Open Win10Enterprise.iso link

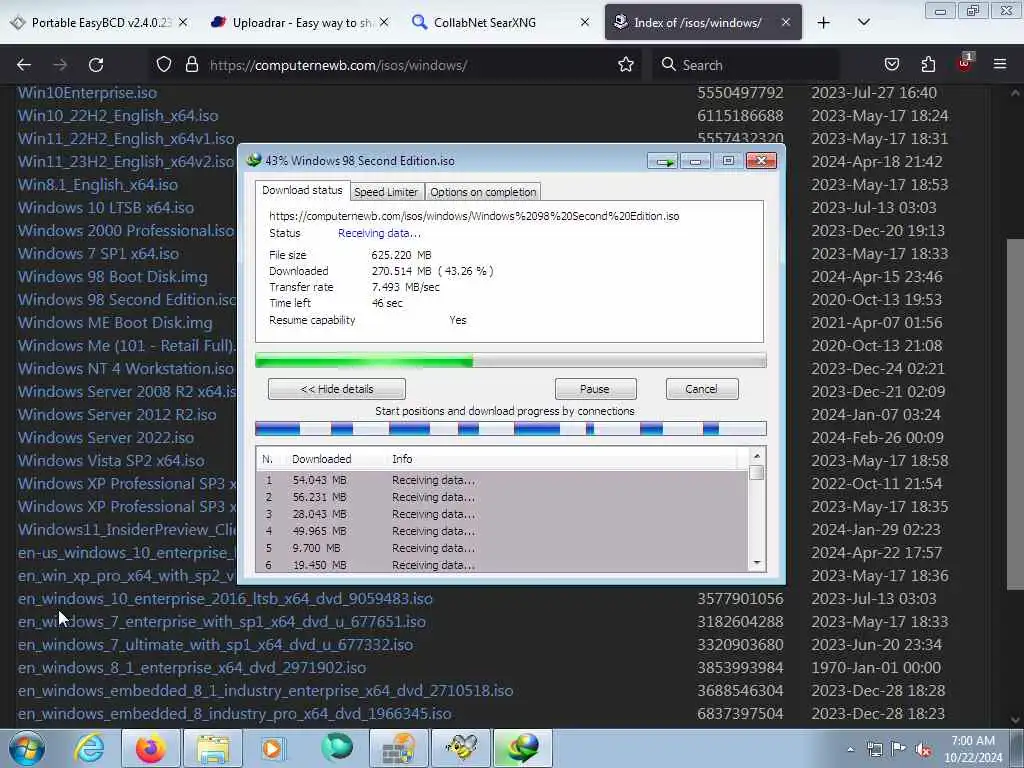point(88,93)
